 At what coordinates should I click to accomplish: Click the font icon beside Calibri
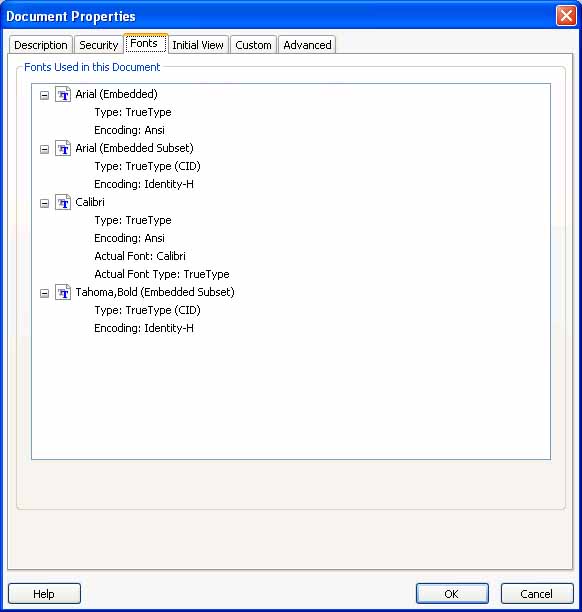(x=63, y=202)
